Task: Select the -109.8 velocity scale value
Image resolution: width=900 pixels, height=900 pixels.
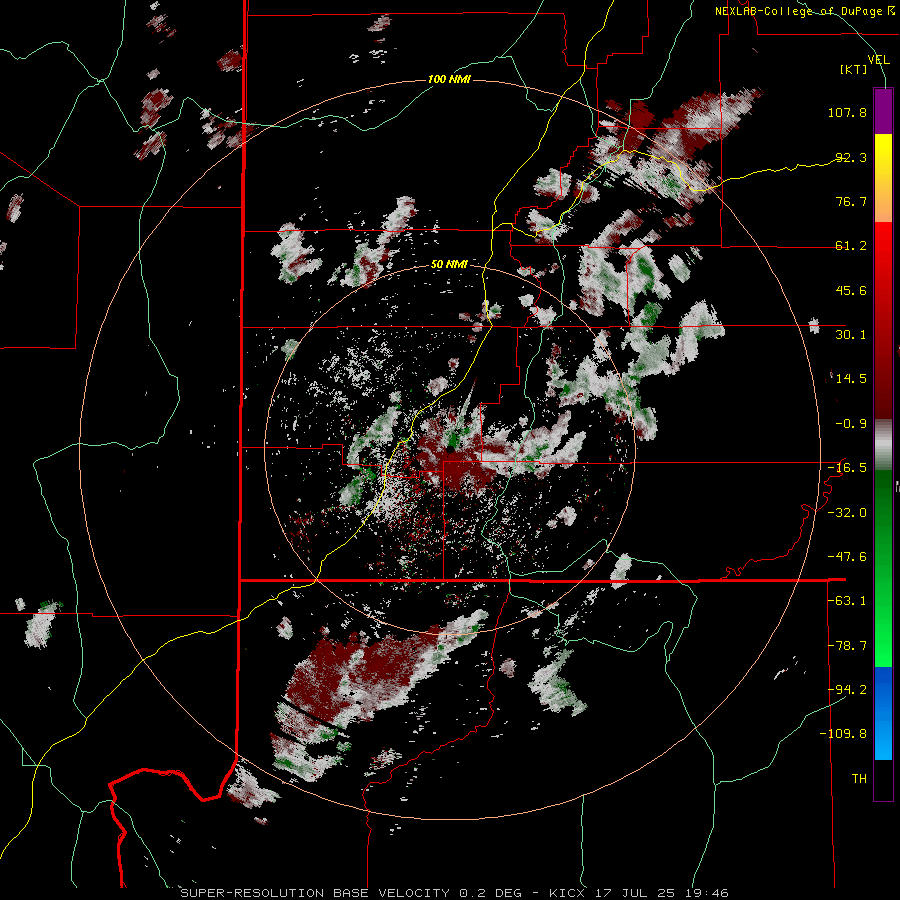Action: tap(844, 734)
